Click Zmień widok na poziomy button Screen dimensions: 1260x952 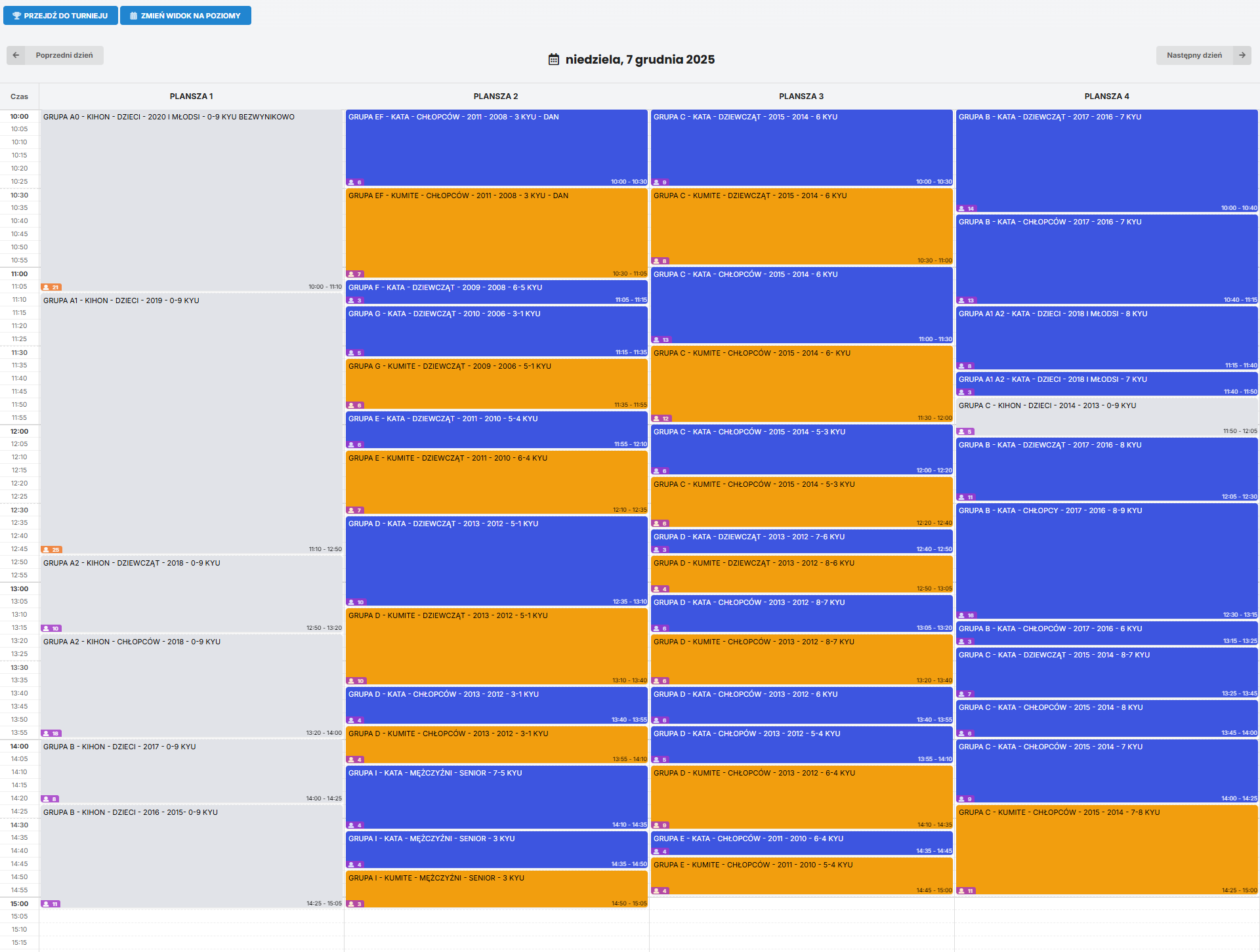(x=186, y=15)
